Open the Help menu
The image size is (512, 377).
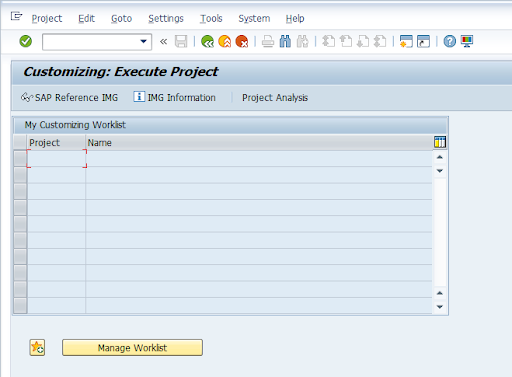coord(295,19)
